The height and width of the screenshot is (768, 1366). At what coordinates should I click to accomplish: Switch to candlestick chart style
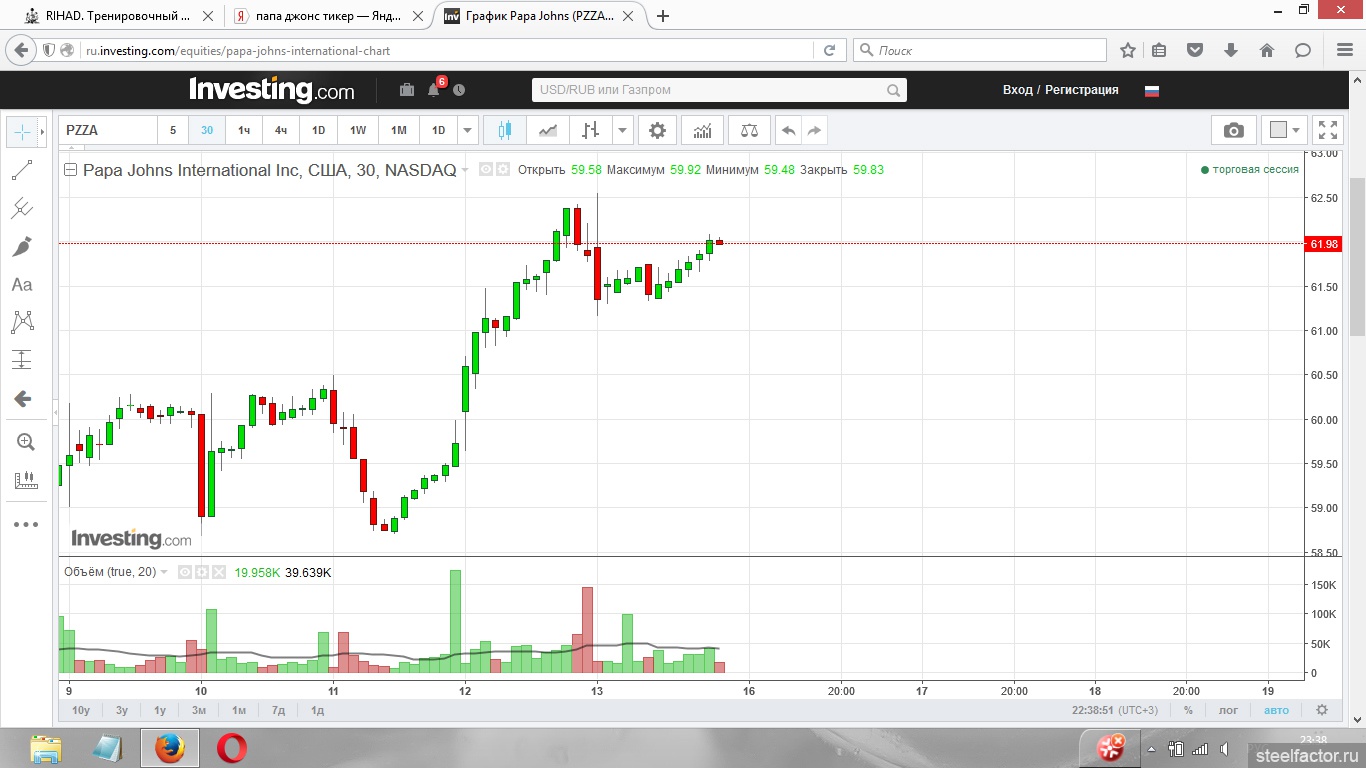pos(505,130)
